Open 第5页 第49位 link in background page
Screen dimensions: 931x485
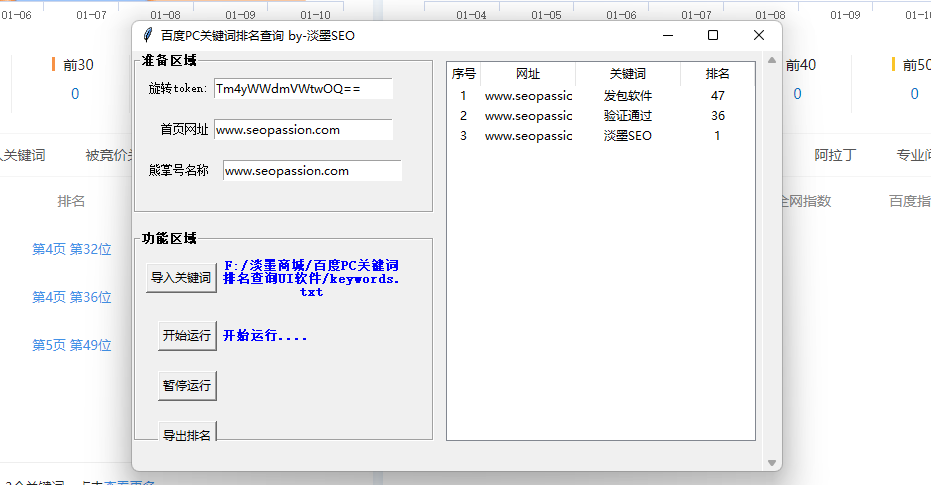tap(72, 345)
